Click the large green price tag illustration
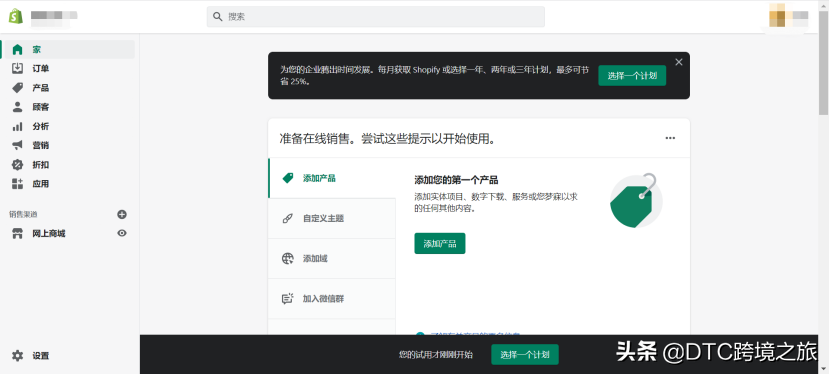 636,200
